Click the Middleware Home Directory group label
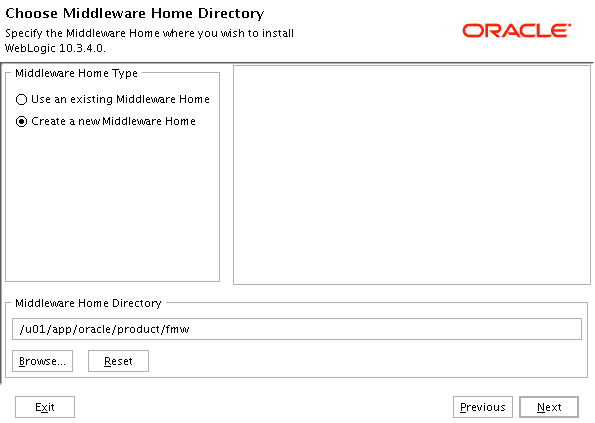 point(88,303)
